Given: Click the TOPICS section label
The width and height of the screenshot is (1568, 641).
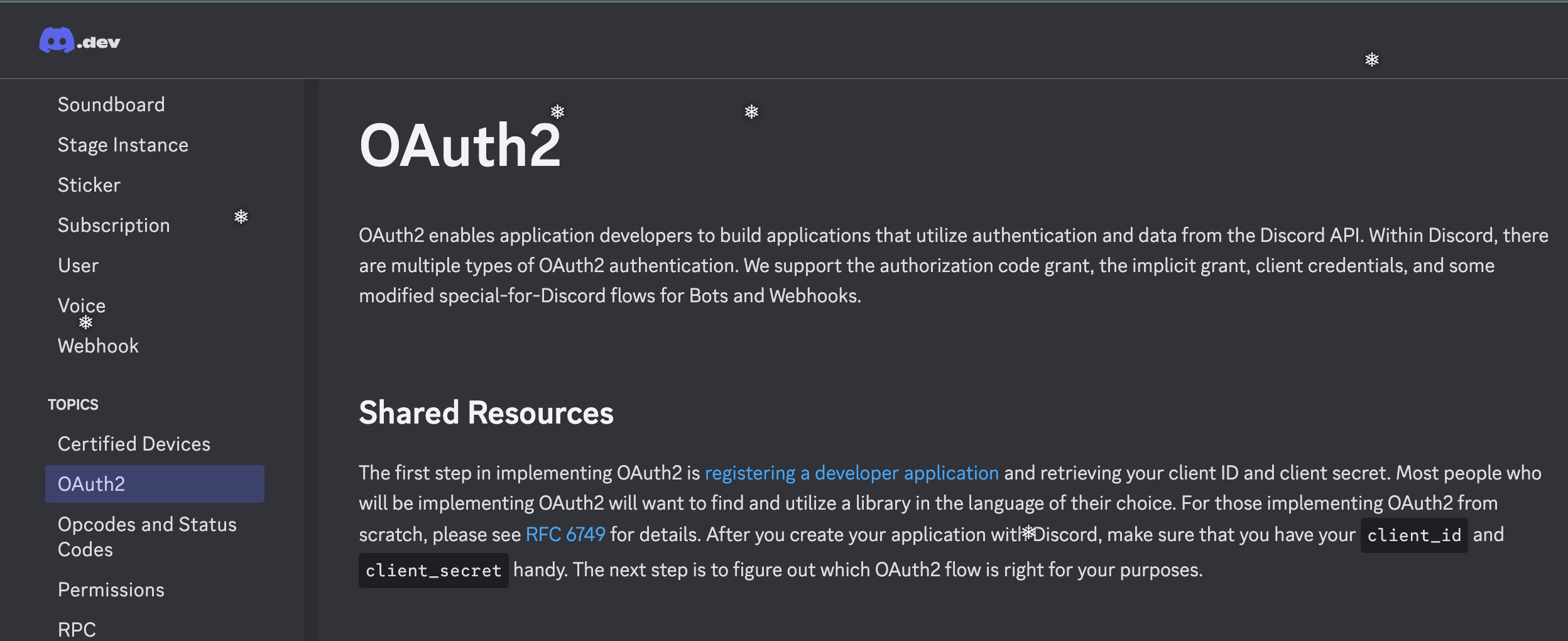Looking at the screenshot, I should click(x=73, y=405).
